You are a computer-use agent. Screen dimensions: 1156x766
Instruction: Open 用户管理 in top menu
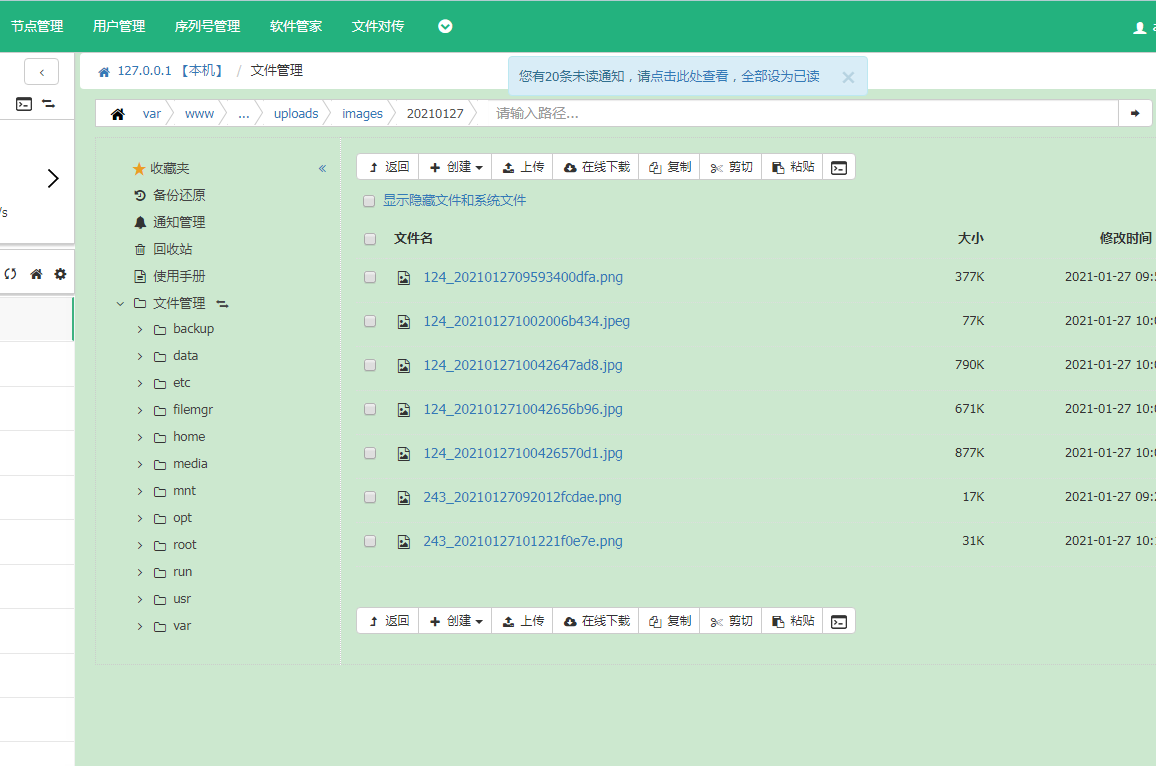pos(119,27)
